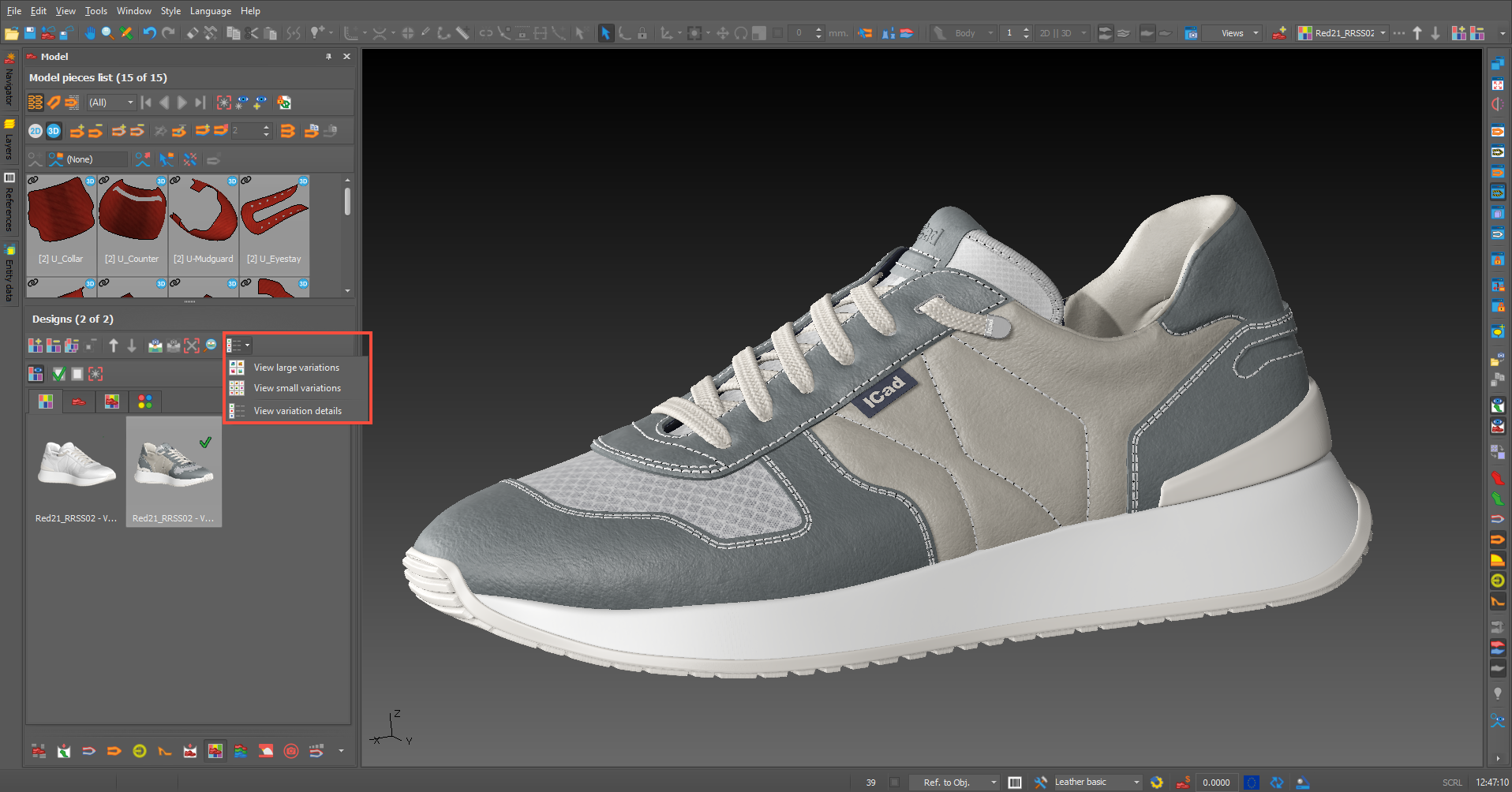Screen dimensions: 1512x792
Task: Expand the Views dropdown
Action: coord(1239,33)
